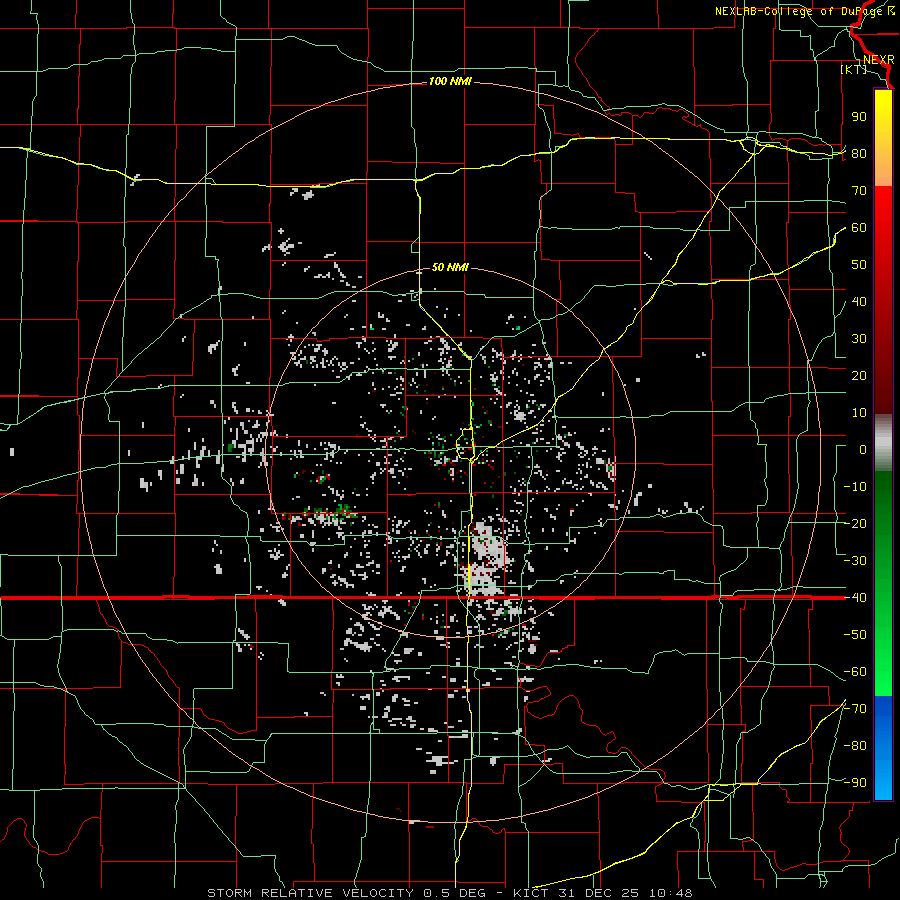Click the "-20" label on the velocity scale

(x=856, y=524)
